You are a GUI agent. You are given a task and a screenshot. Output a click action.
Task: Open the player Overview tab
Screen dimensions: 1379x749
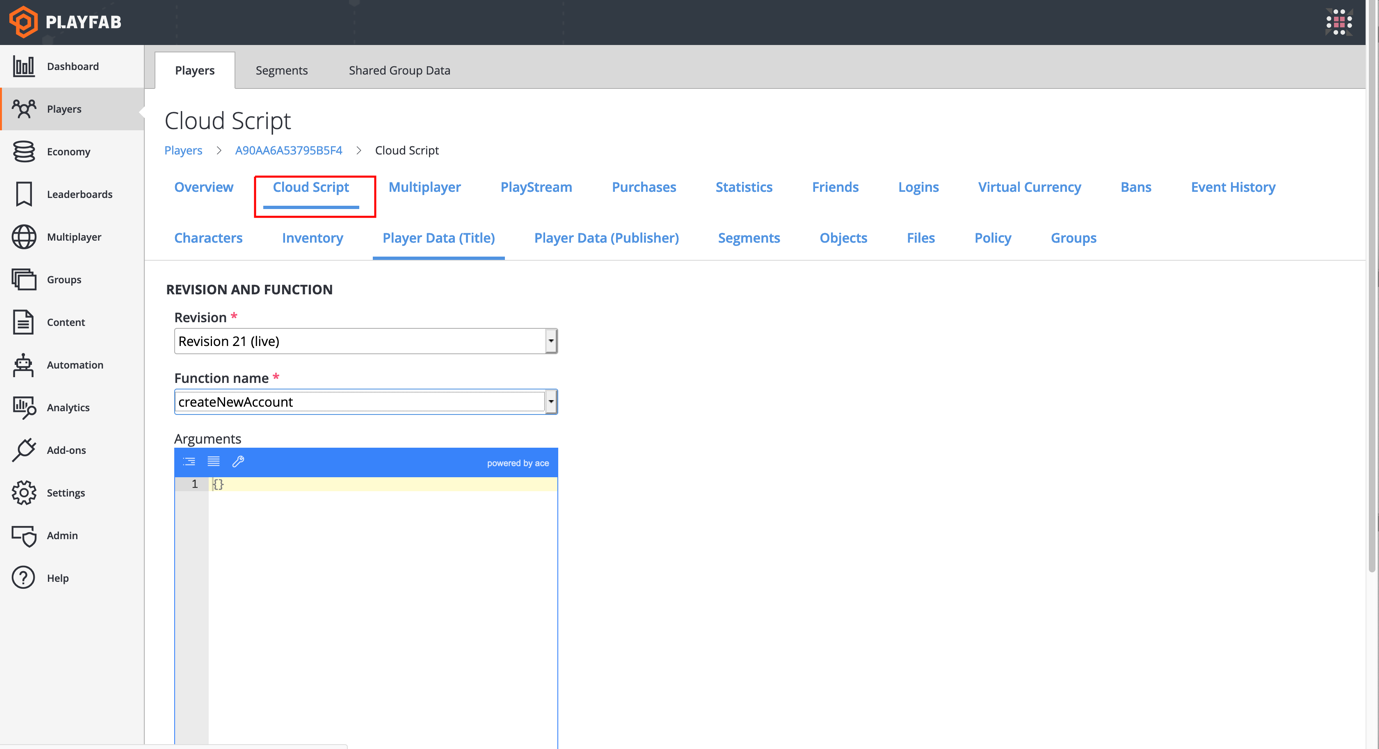click(x=204, y=187)
